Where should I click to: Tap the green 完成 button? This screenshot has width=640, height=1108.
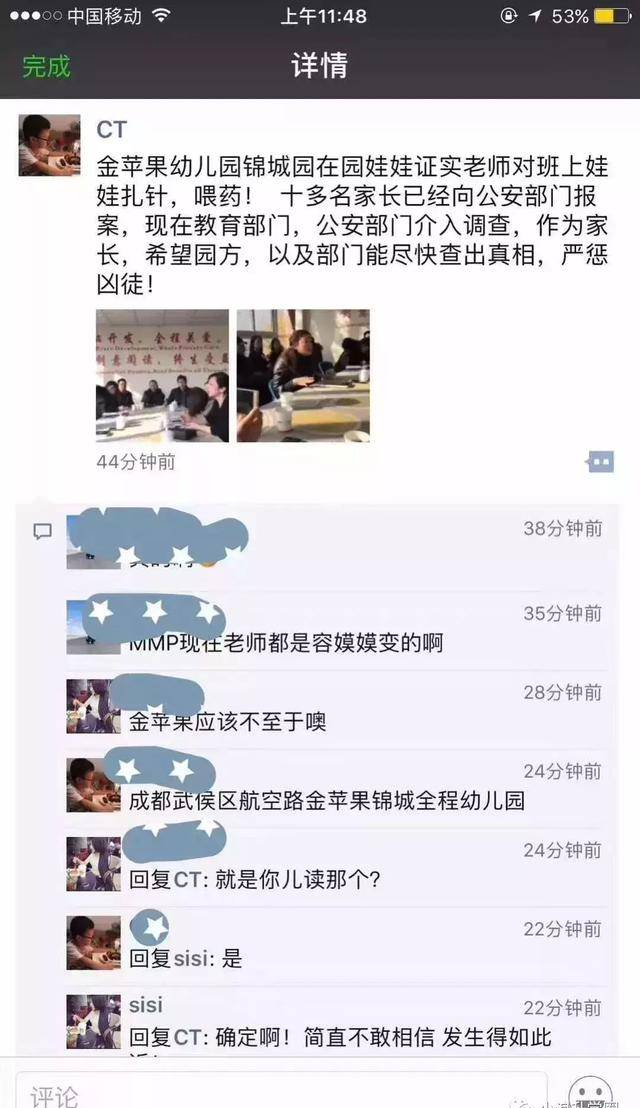pyautogui.click(x=47, y=66)
